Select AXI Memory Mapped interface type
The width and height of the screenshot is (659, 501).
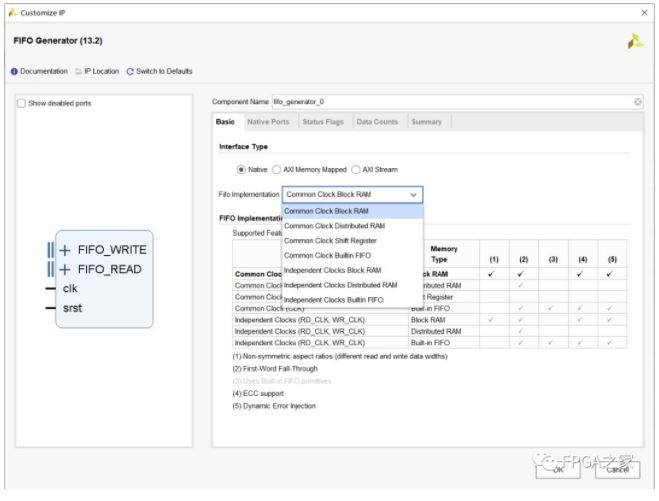tap(276, 169)
